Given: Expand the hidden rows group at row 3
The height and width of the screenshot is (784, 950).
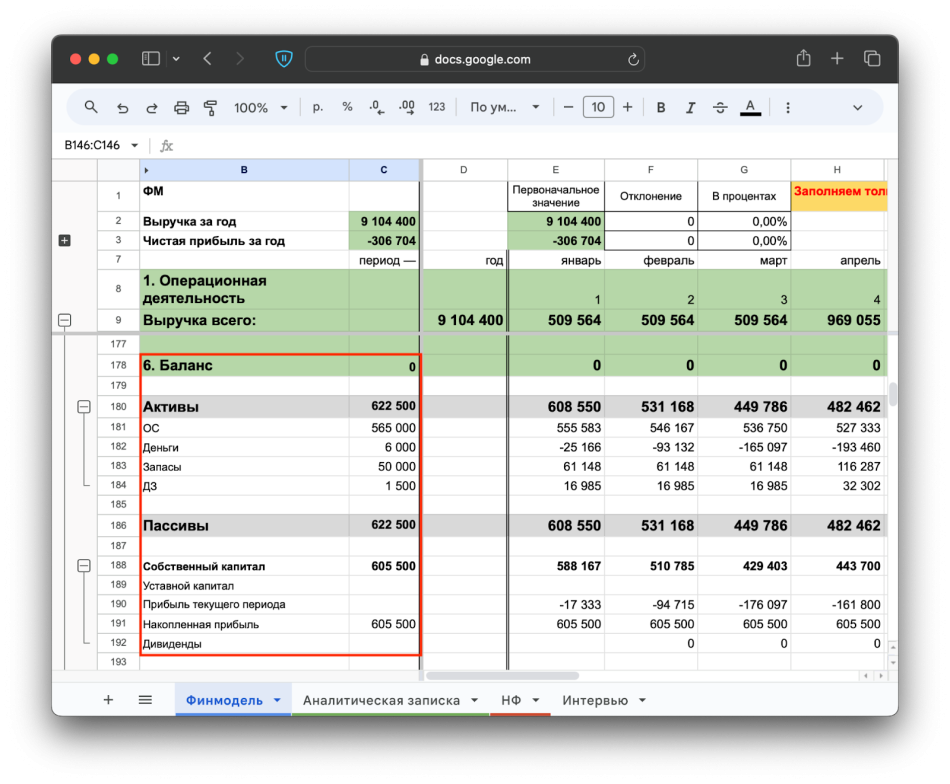Looking at the screenshot, I should coord(65,241).
